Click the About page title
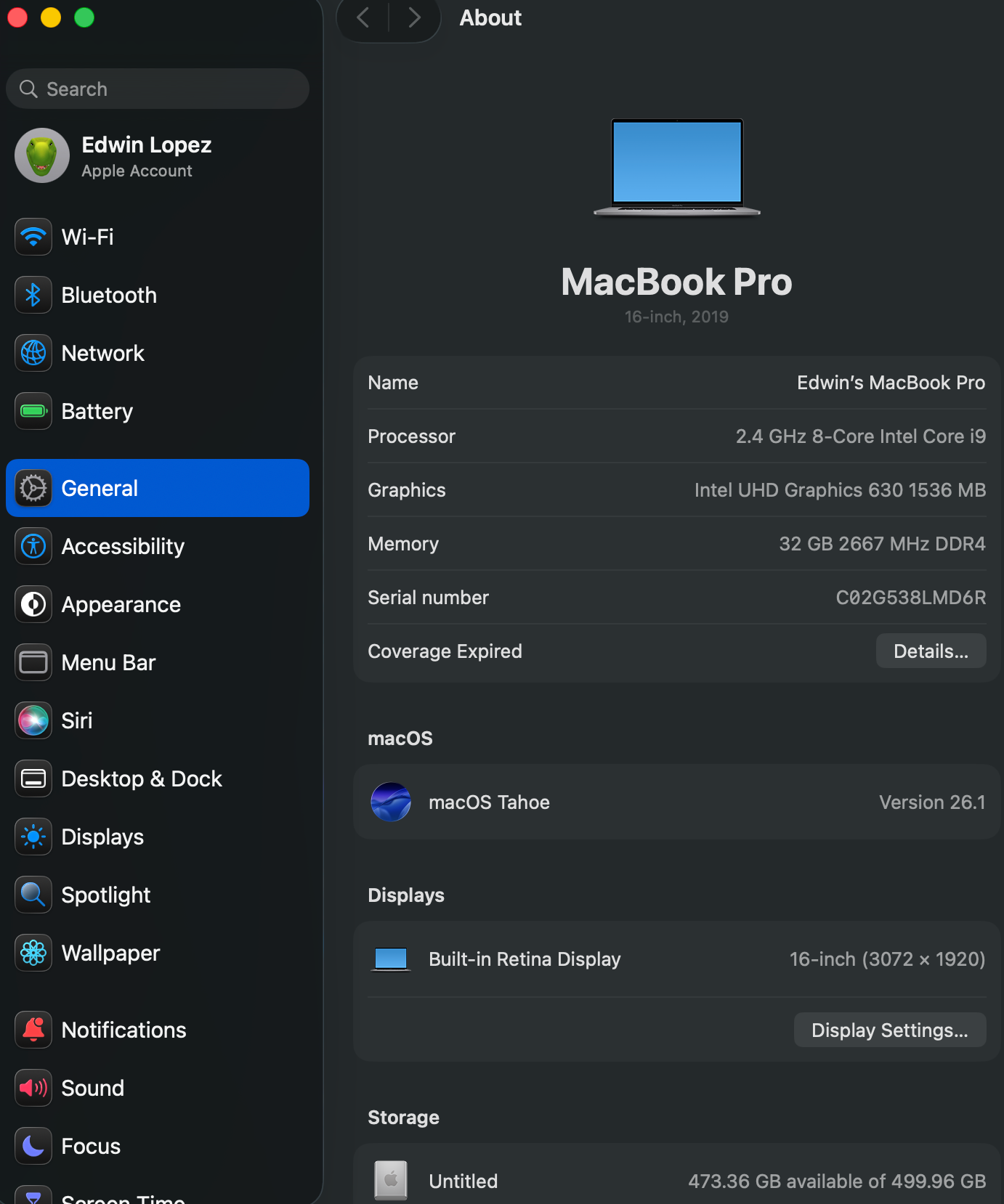This screenshot has height=1204, width=1004. point(490,17)
